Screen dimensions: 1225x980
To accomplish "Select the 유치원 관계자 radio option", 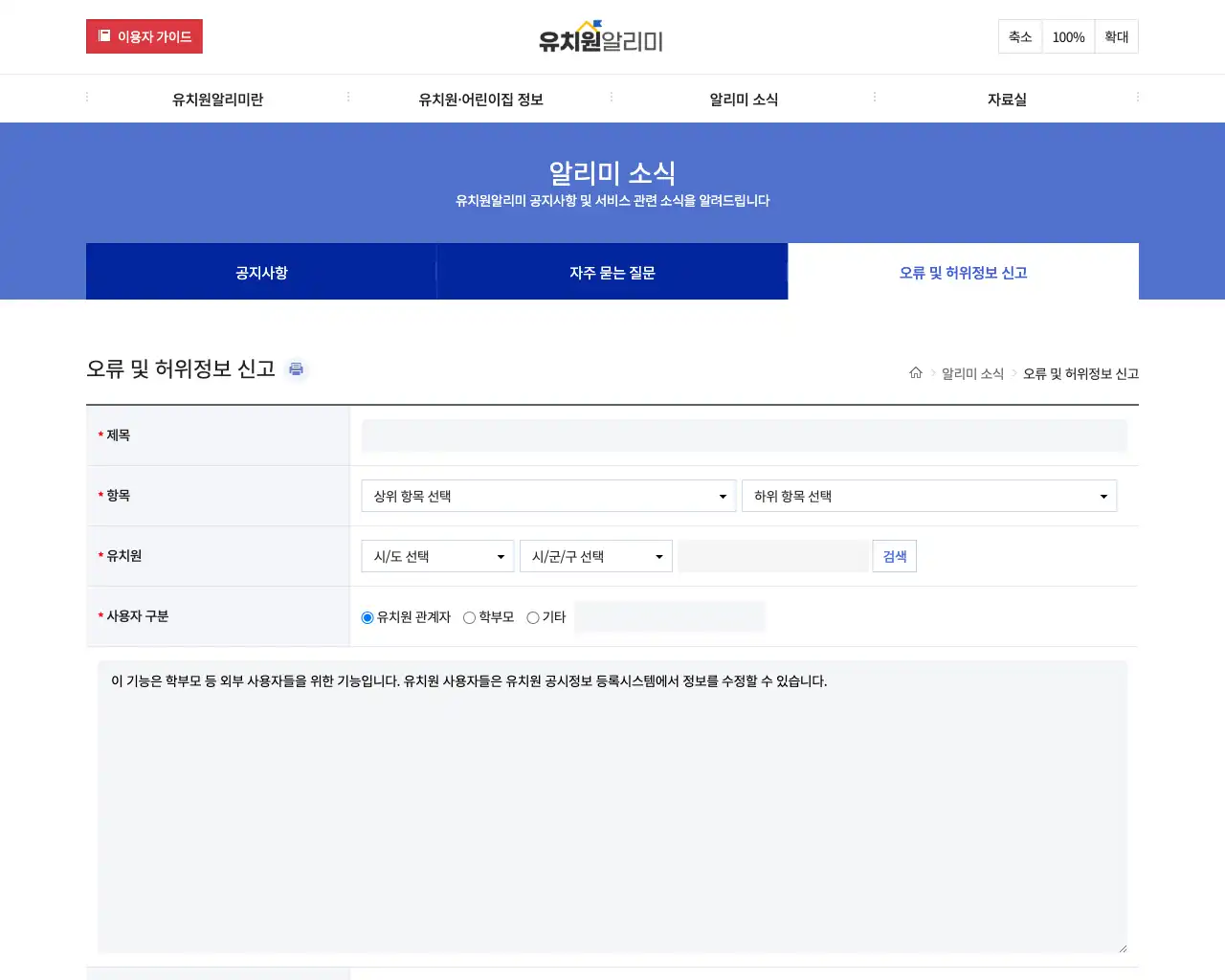I will pos(367,617).
